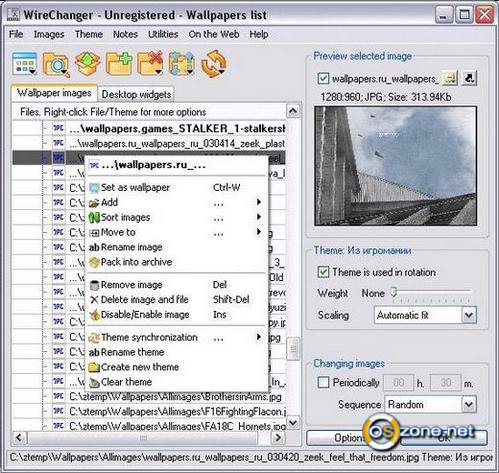This screenshot has height=473, width=499.
Task: Click the green Sort images icon
Action: click(x=94, y=218)
